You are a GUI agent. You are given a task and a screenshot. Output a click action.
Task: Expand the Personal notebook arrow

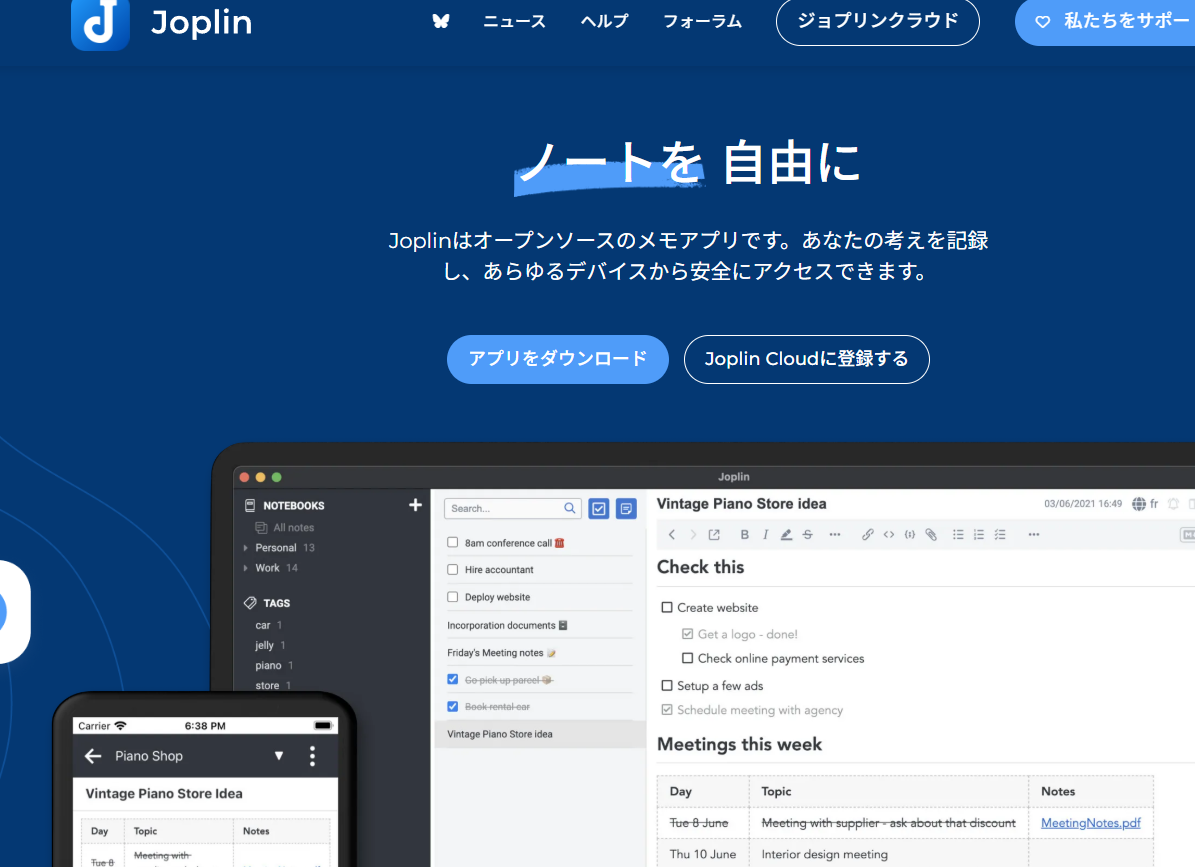pos(245,548)
